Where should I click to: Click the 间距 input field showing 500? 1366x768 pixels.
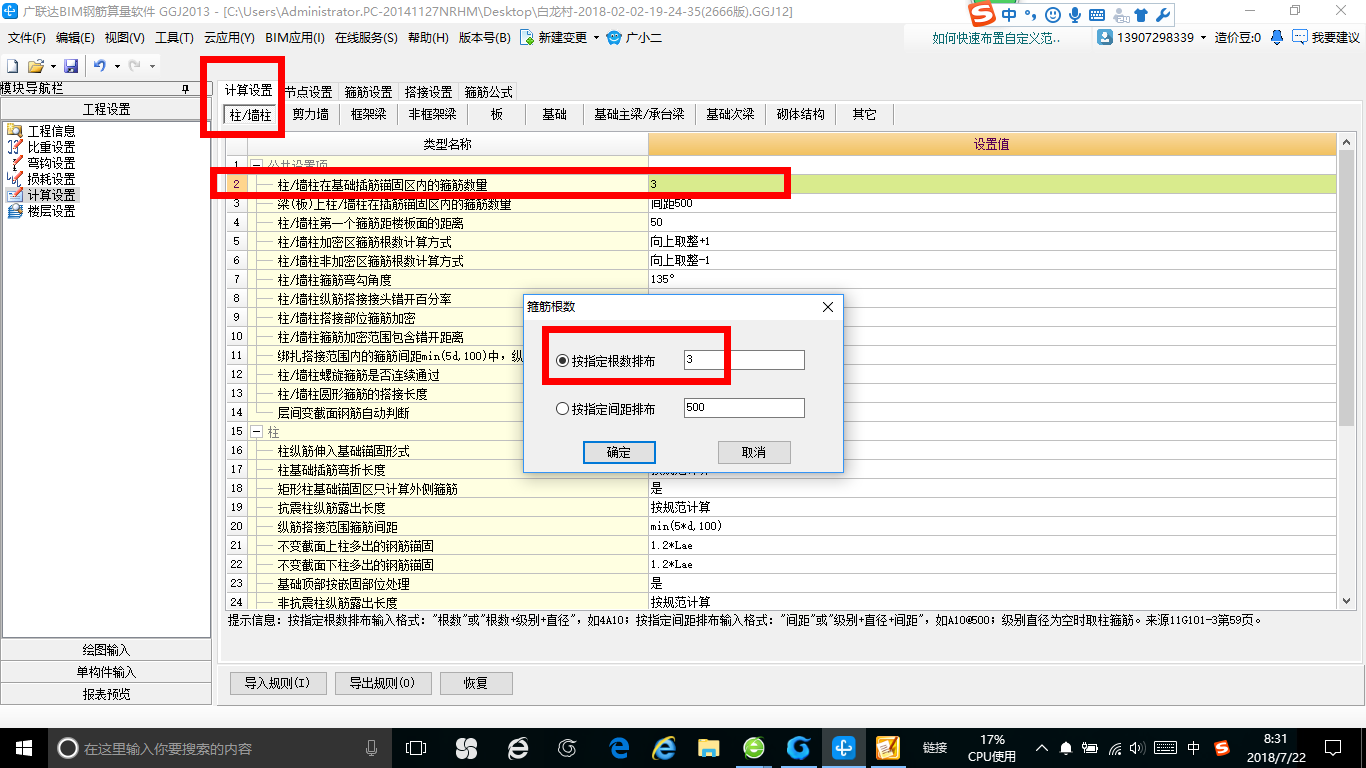point(744,408)
